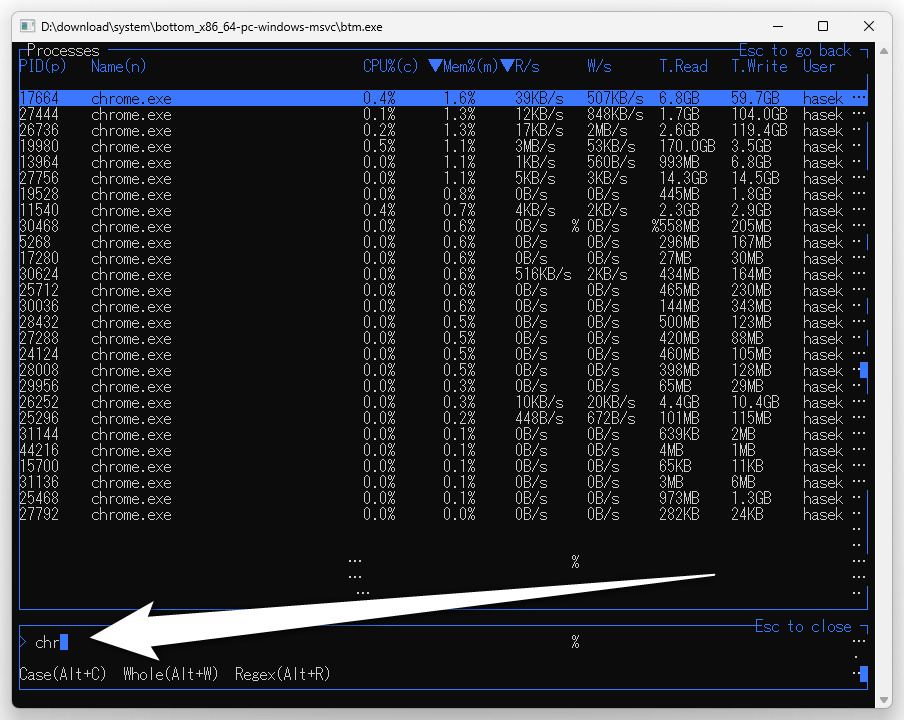Select process row with PID 31136
The height and width of the screenshot is (720, 904).
[x=443, y=482]
